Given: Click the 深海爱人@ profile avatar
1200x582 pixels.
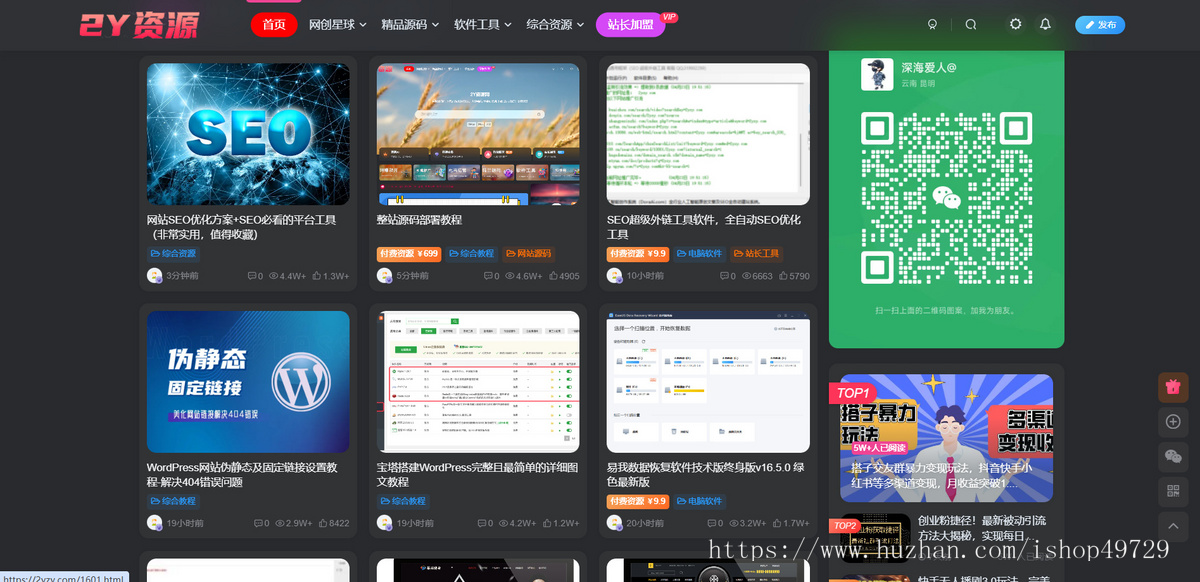Looking at the screenshot, I should pos(877,74).
